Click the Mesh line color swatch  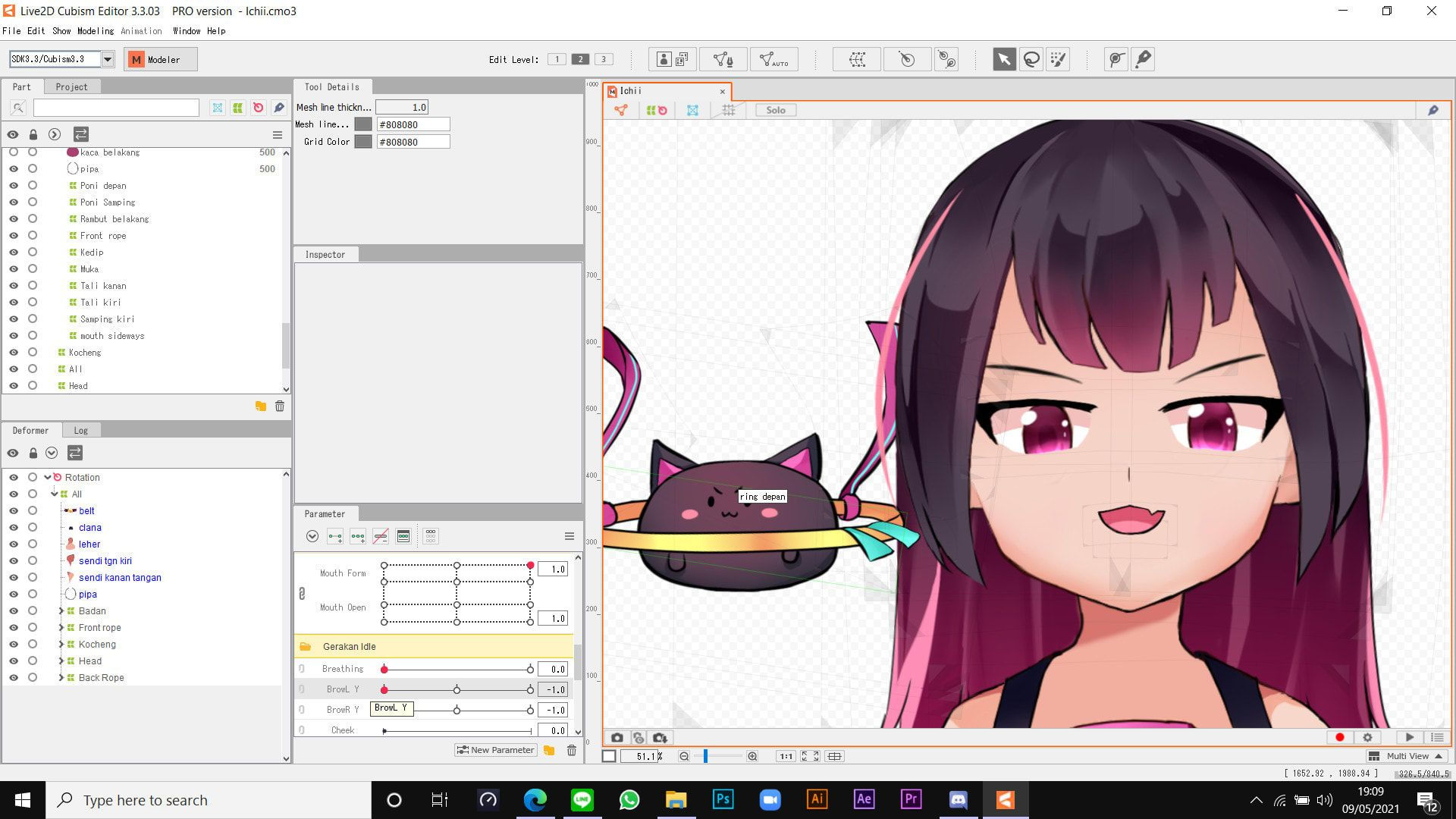(x=363, y=124)
